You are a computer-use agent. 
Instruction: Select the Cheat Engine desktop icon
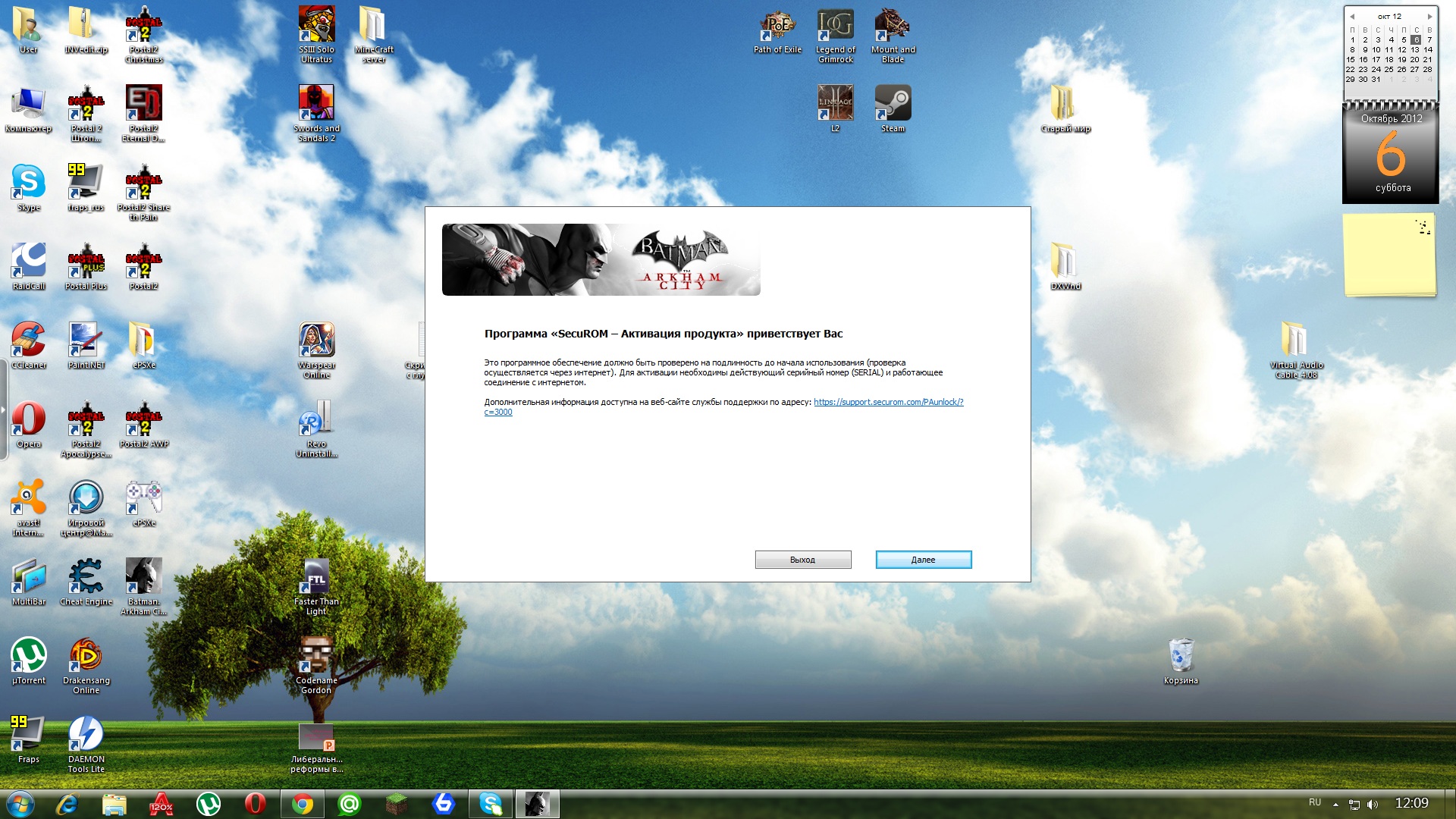86,577
